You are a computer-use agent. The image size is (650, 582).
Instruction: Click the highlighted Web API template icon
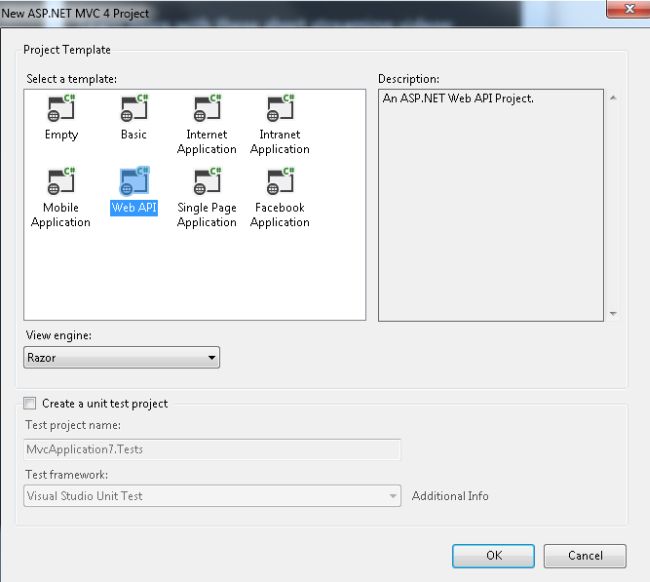[x=134, y=181]
